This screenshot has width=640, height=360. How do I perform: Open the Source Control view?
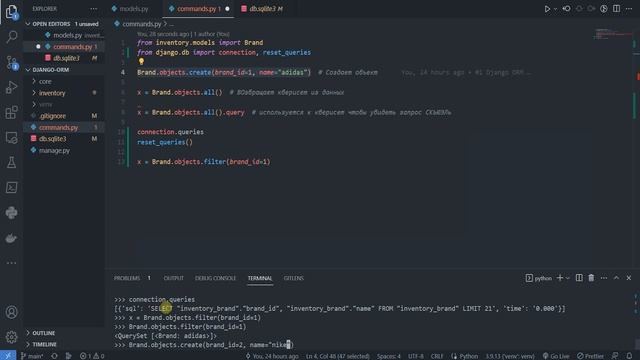tap(11, 62)
